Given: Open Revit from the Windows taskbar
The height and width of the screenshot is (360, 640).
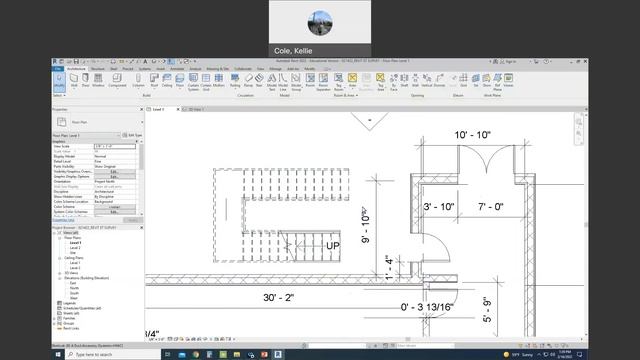Looking at the screenshot, I should point(278,354).
